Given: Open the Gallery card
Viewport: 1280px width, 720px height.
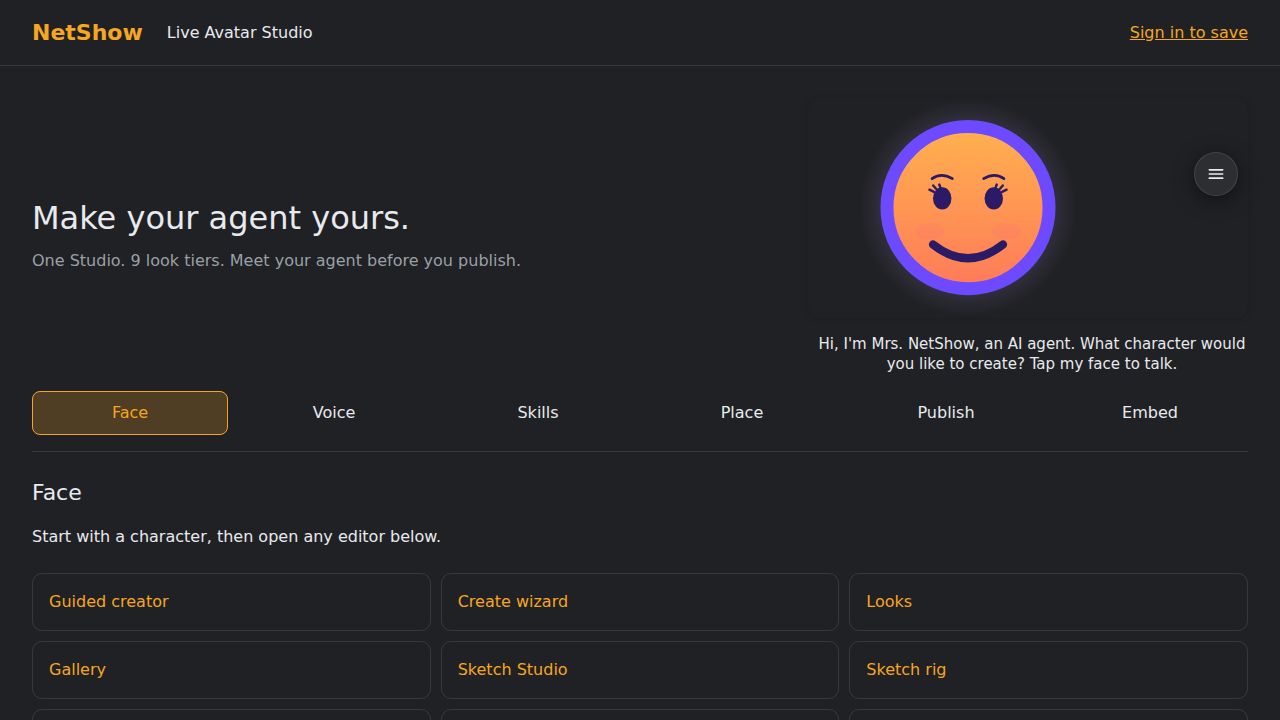Looking at the screenshot, I should (231, 670).
